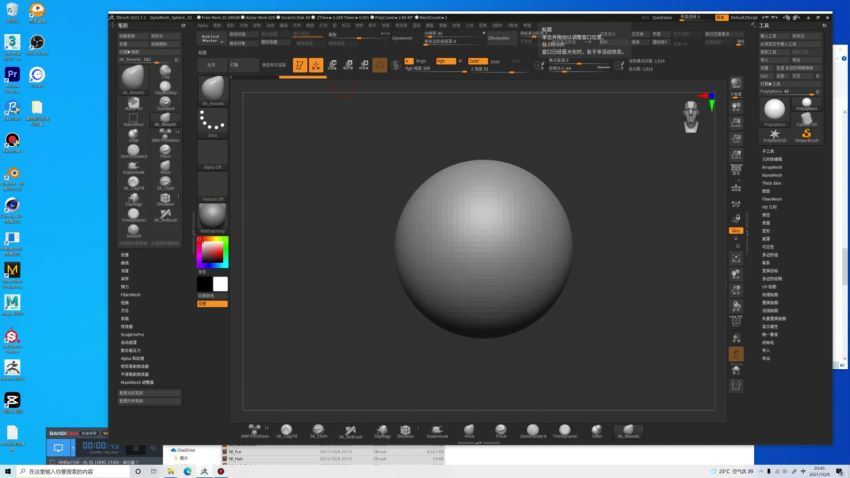Choose the SelectRect brush
This screenshot has width=850, height=478.
coord(133,119)
